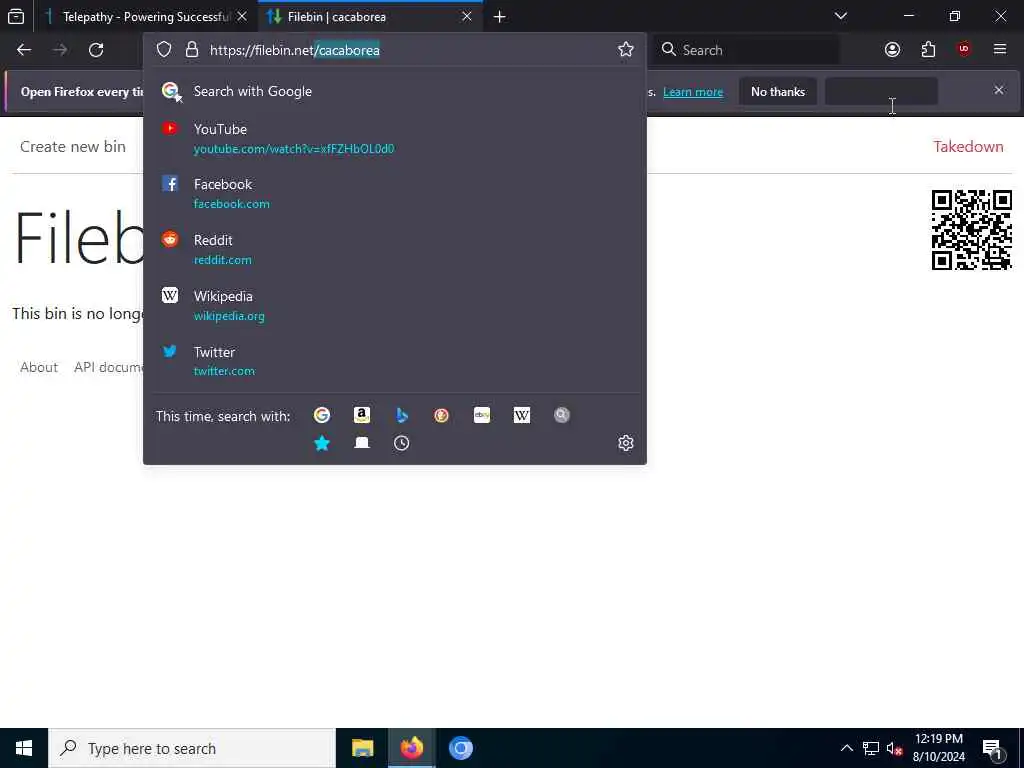Open the network tray icon
This screenshot has height=768, width=1024.
point(871,748)
